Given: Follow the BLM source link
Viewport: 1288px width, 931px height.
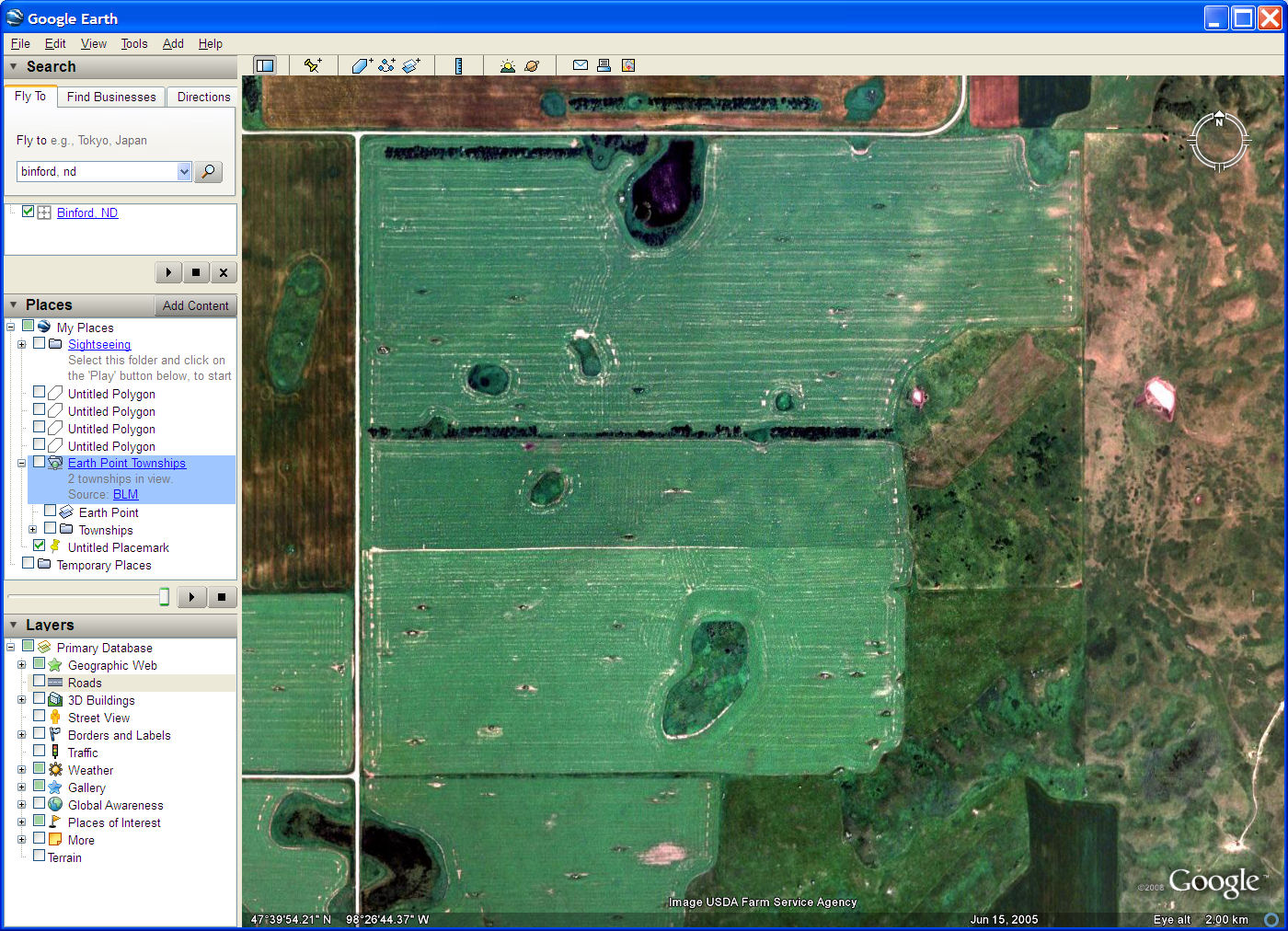Looking at the screenshot, I should click(125, 494).
